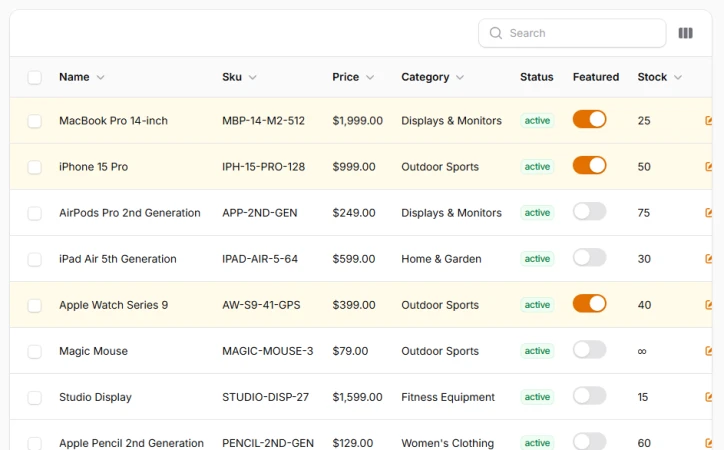Check the Studio Display row checkbox
The height and width of the screenshot is (450, 724).
coord(35,397)
